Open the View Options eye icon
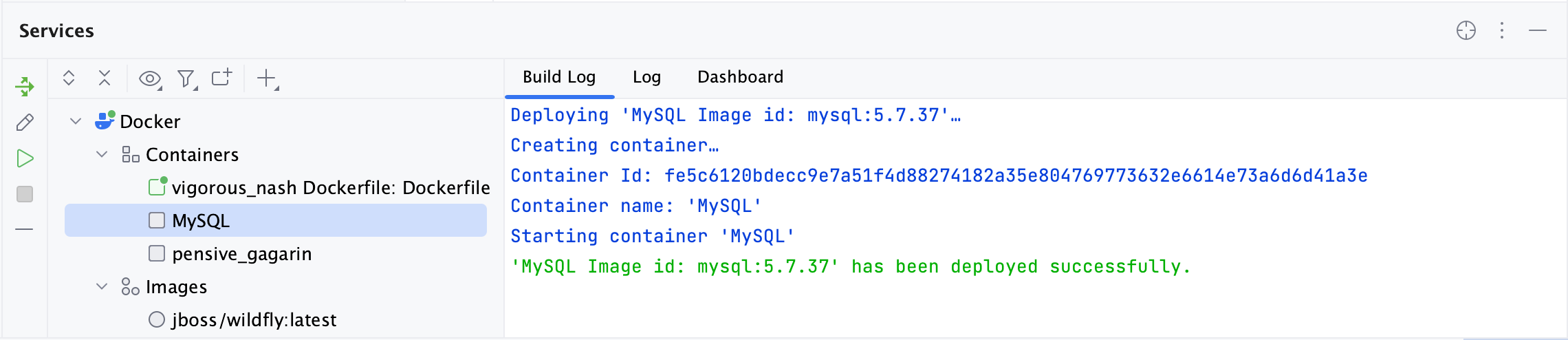 [x=149, y=79]
